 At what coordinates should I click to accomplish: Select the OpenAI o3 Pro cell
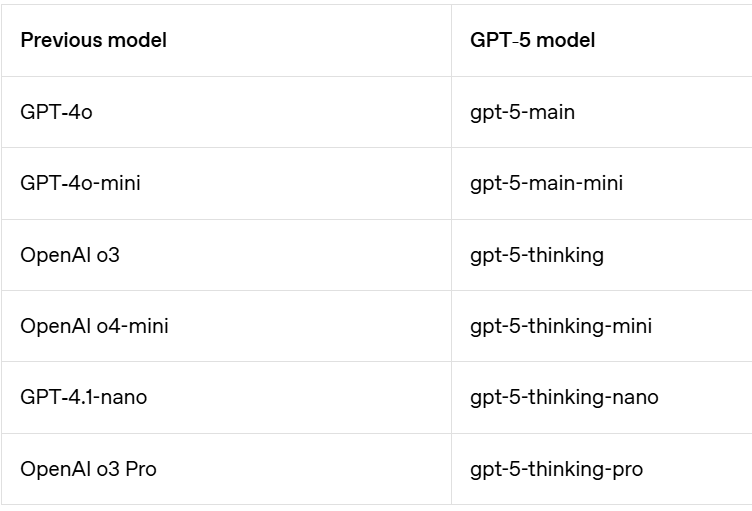tap(88, 469)
